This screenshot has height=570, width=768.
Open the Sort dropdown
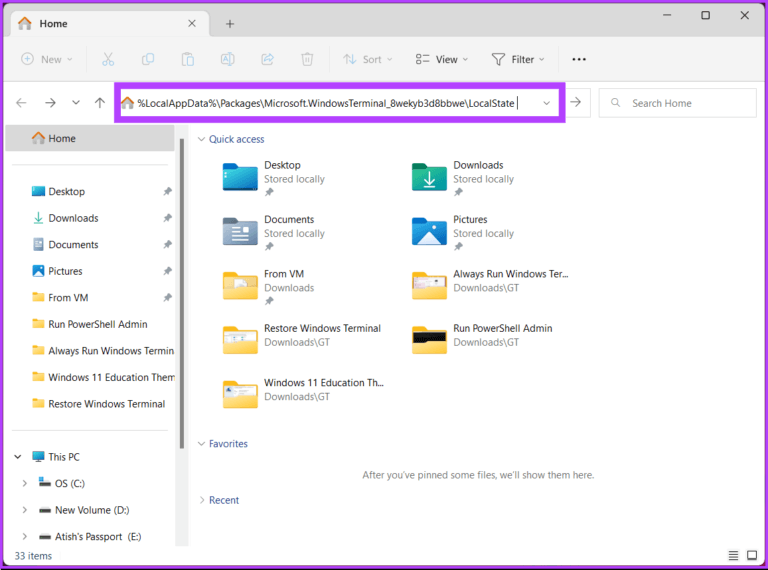click(x=368, y=59)
